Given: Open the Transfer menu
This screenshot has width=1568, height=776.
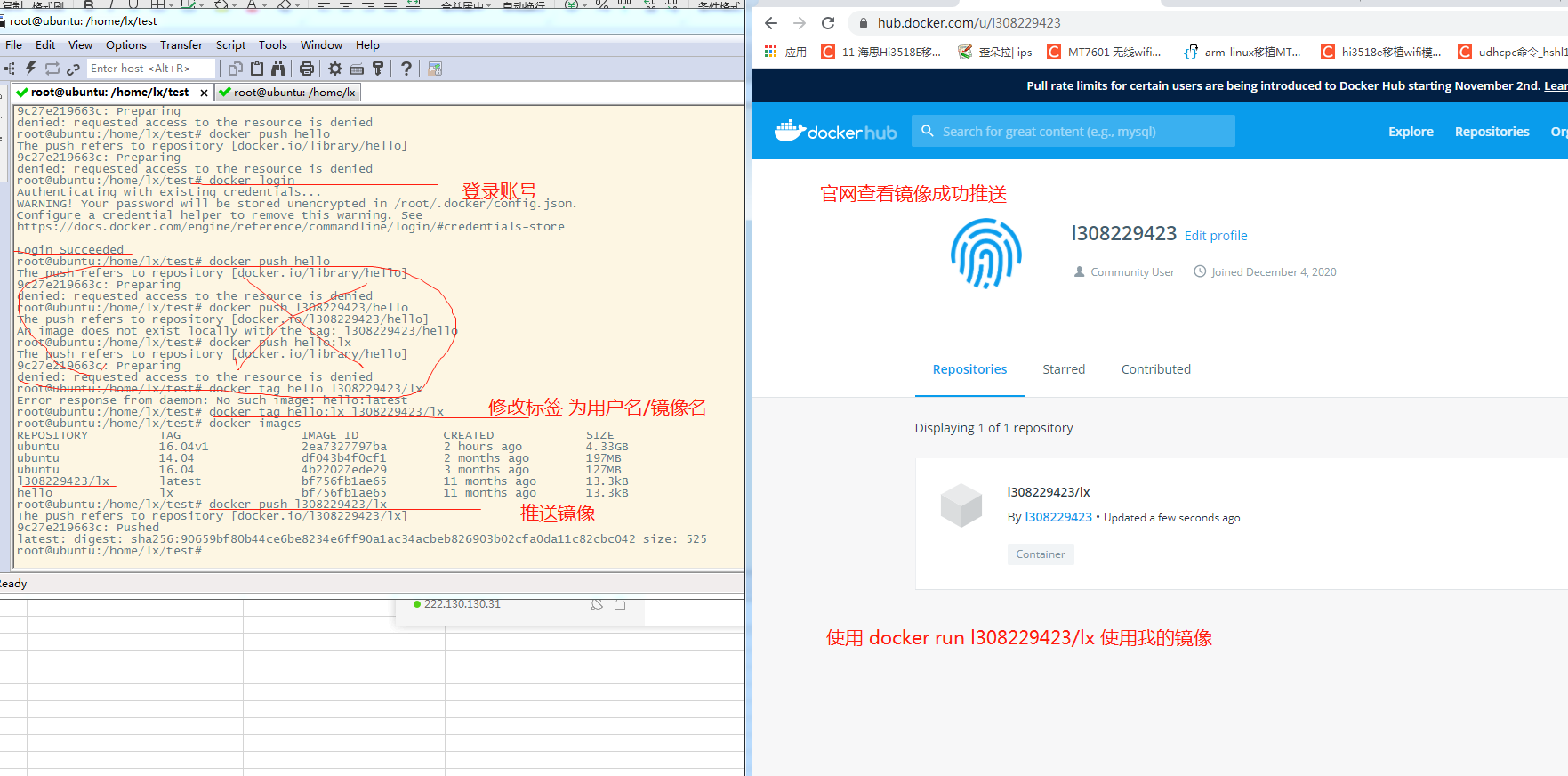Looking at the screenshot, I should 181,45.
